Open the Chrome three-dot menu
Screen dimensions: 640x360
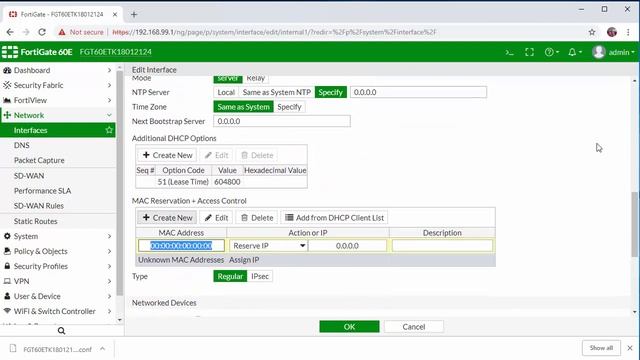tap(628, 32)
